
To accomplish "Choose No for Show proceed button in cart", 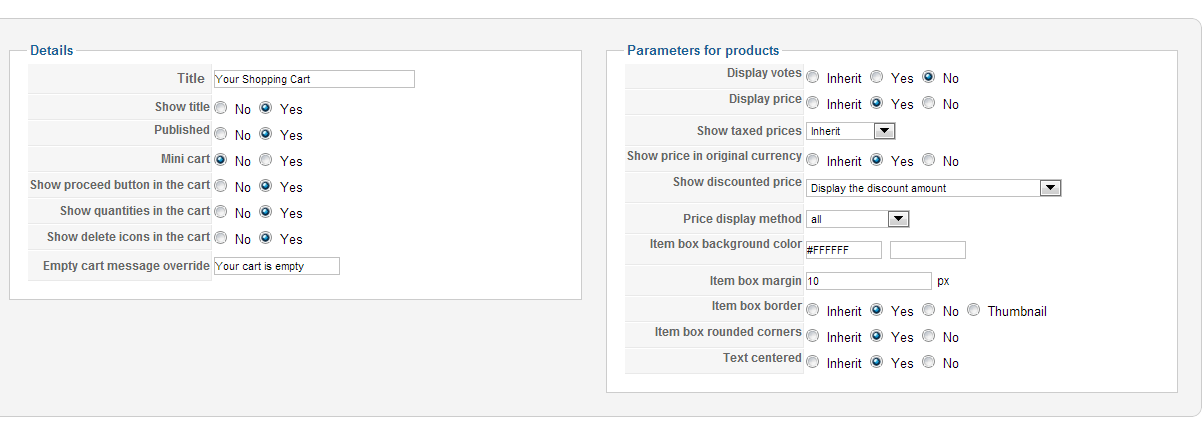I will pyautogui.click(x=221, y=186).
